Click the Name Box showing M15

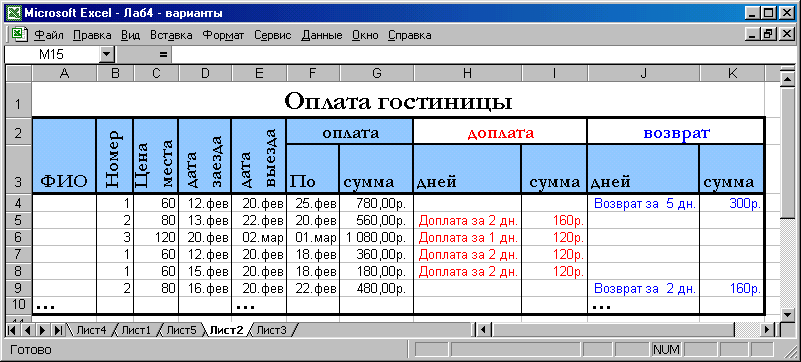click(52, 54)
